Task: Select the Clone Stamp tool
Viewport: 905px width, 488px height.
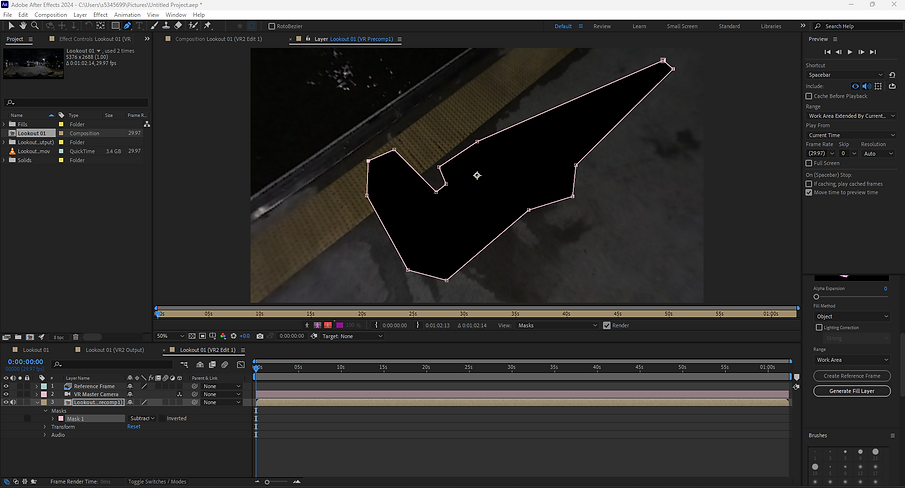Action: [x=166, y=25]
